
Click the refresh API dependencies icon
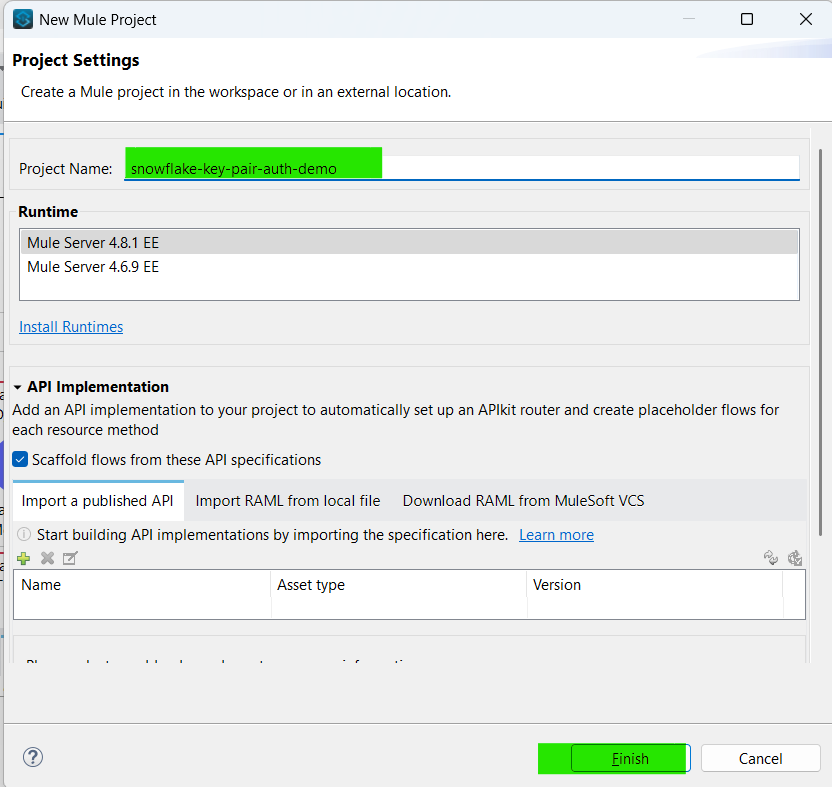[x=771, y=558]
